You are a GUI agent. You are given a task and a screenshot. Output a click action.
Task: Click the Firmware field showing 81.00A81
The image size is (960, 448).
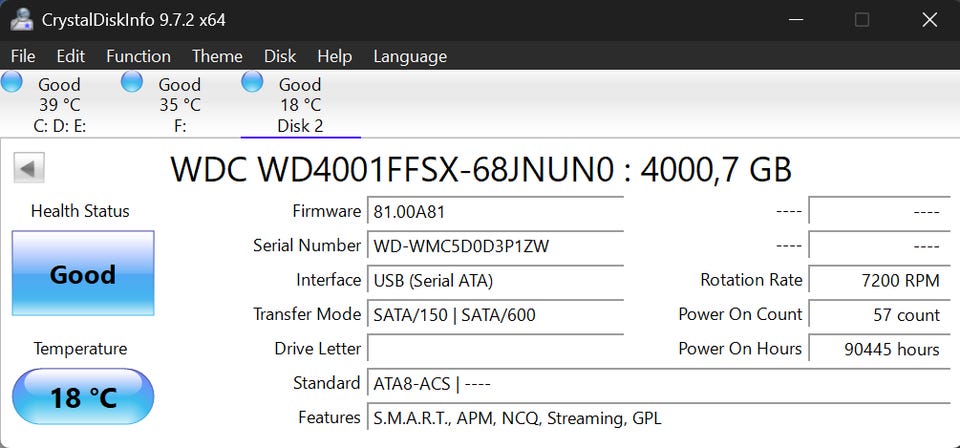coord(495,212)
